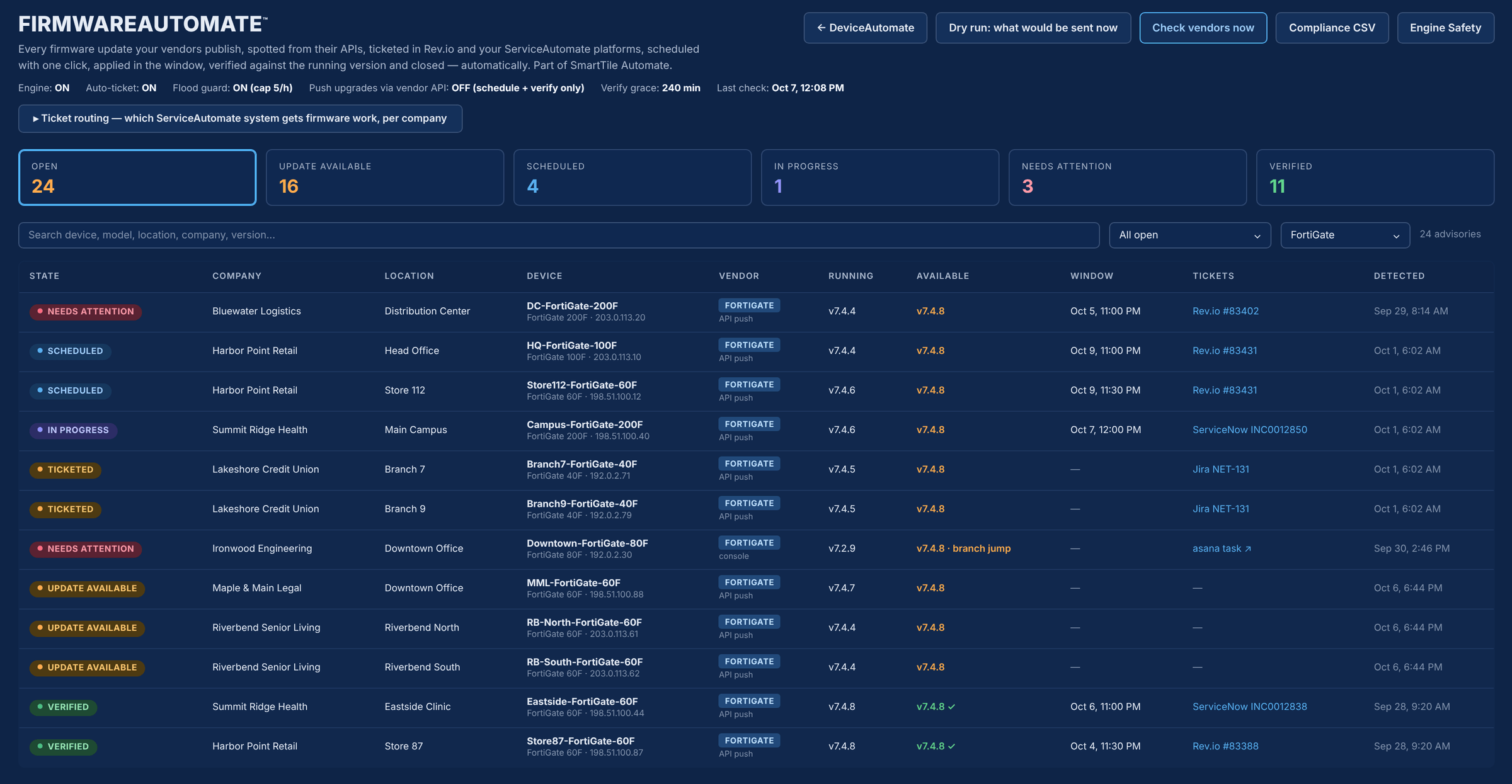Image resolution: width=1512 pixels, height=784 pixels.
Task: Click Update Available badge for Maple & Main Legal
Action: (87, 588)
